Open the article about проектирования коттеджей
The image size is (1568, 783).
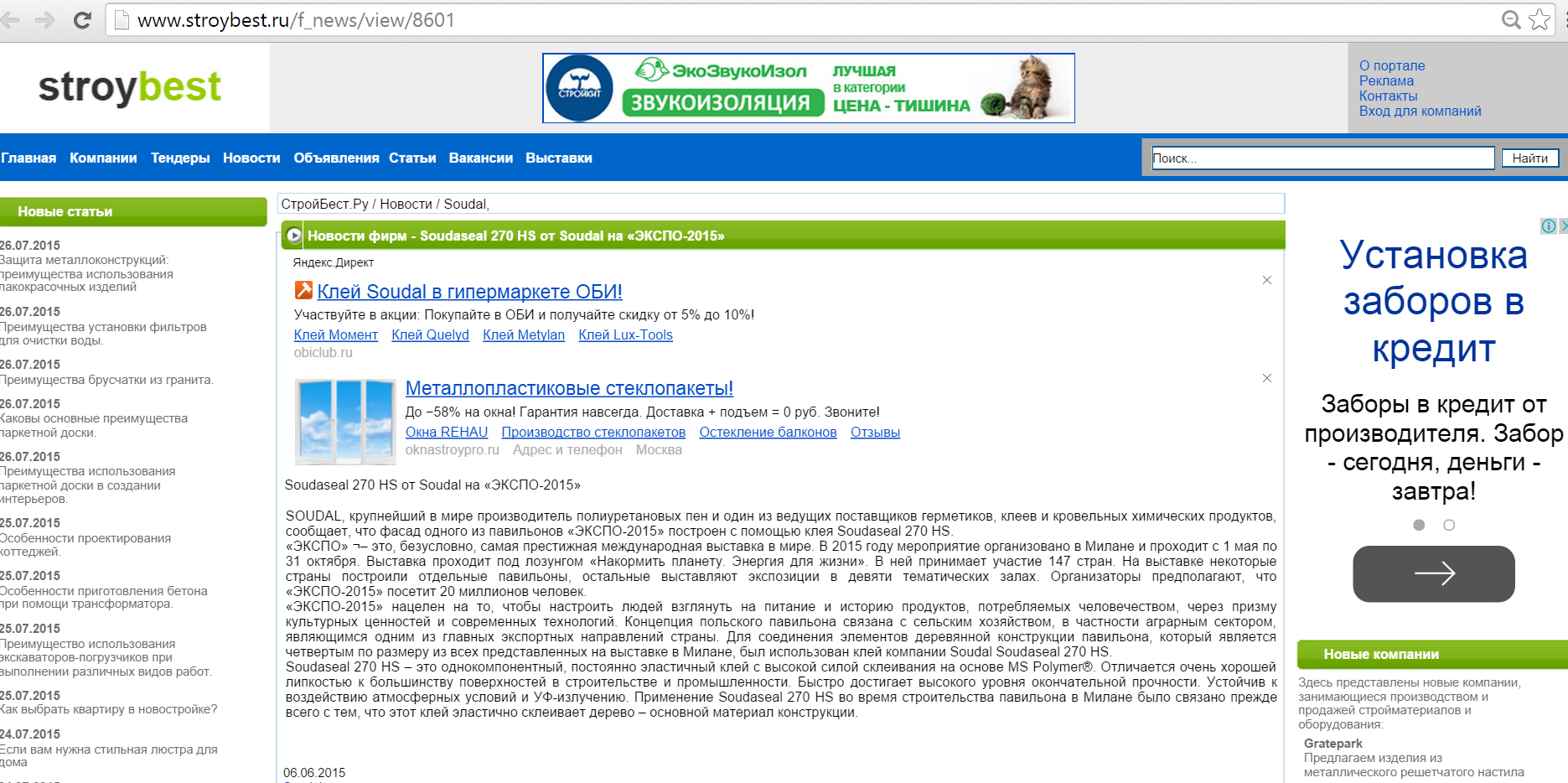(85, 545)
